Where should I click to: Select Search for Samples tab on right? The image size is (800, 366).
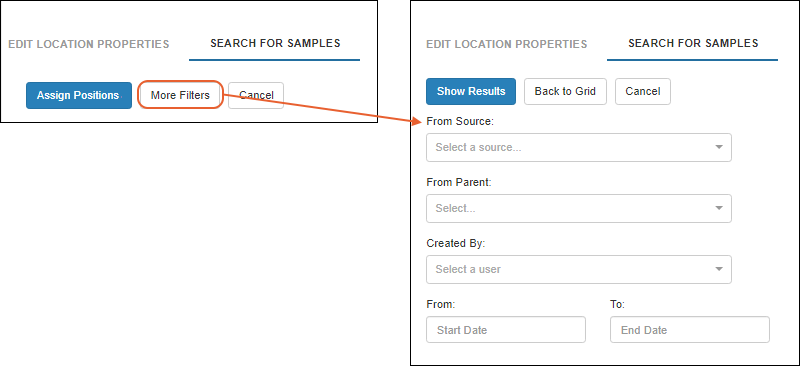693,43
